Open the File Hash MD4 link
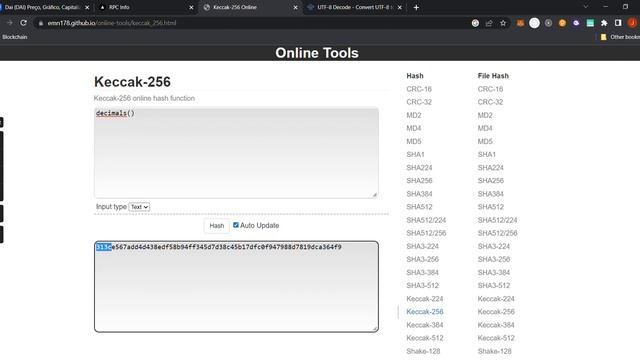640x360 pixels. (x=485, y=128)
